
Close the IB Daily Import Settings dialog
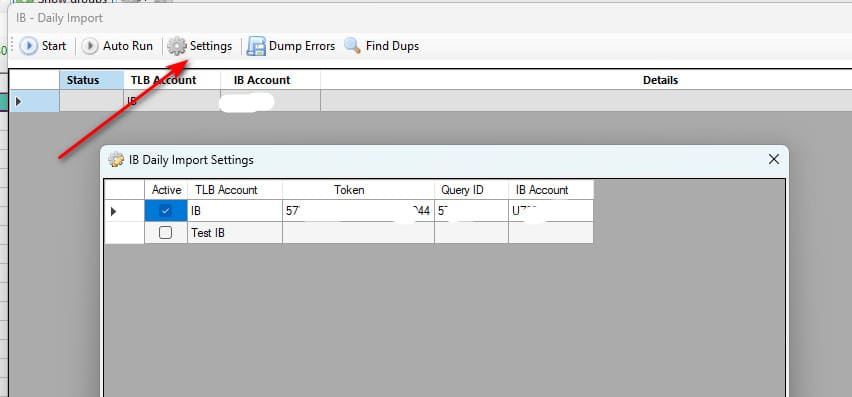click(774, 159)
